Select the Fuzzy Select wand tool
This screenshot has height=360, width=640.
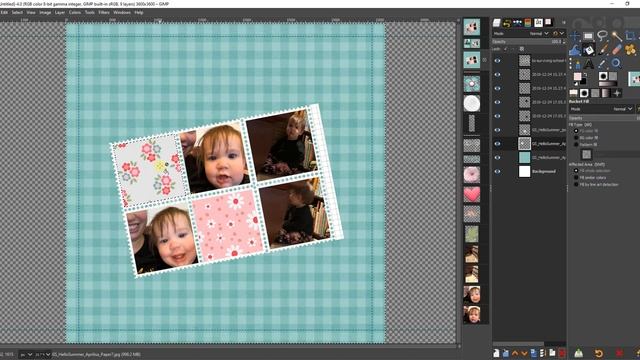616,36
